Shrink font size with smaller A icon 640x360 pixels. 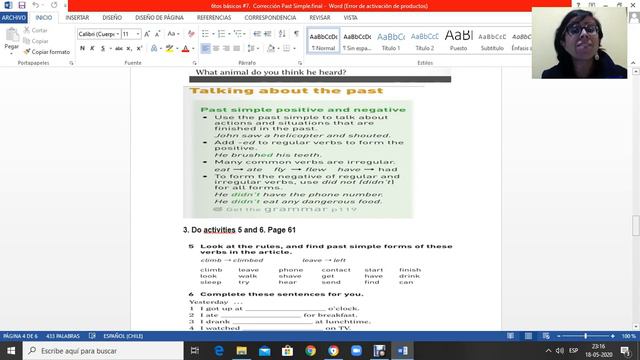tap(157, 34)
